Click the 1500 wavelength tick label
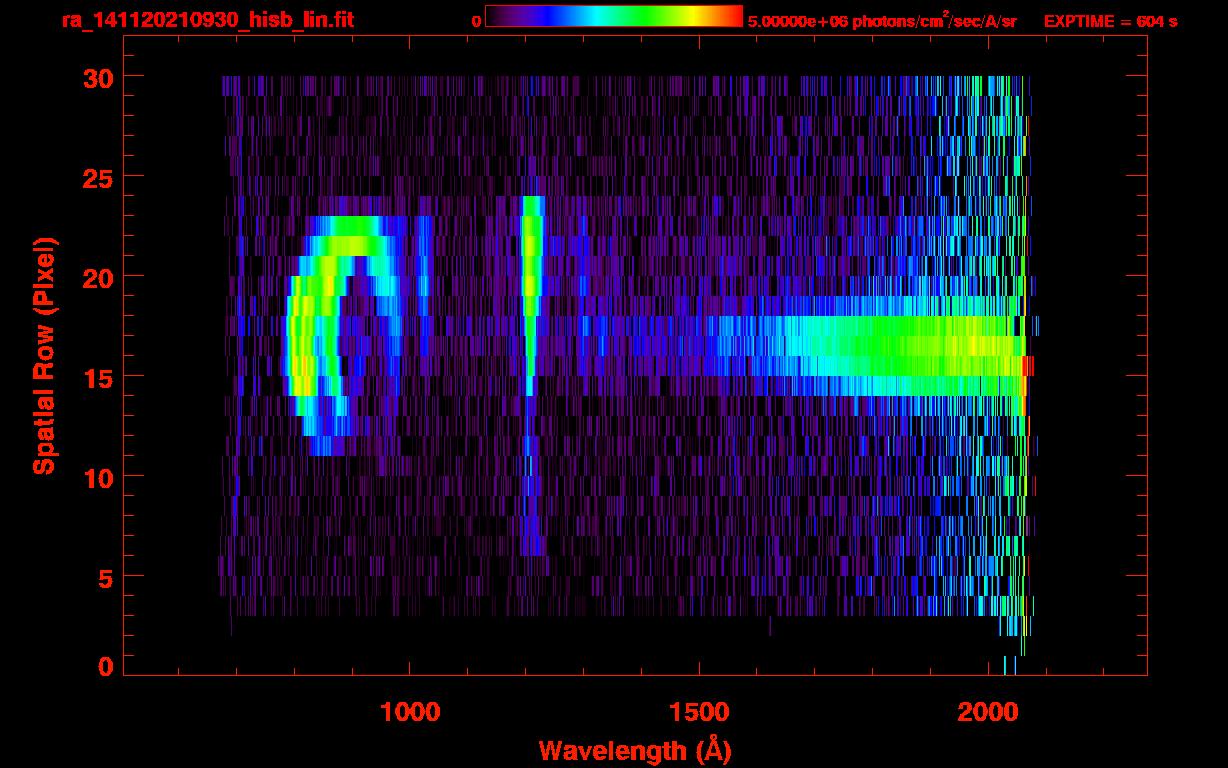 [699, 712]
